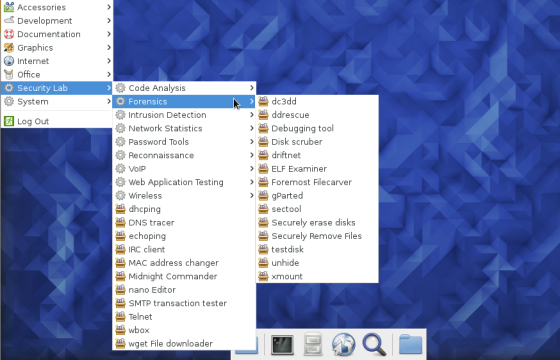Click nano Editor icon
The width and height of the screenshot is (560, 360).
click(120, 290)
